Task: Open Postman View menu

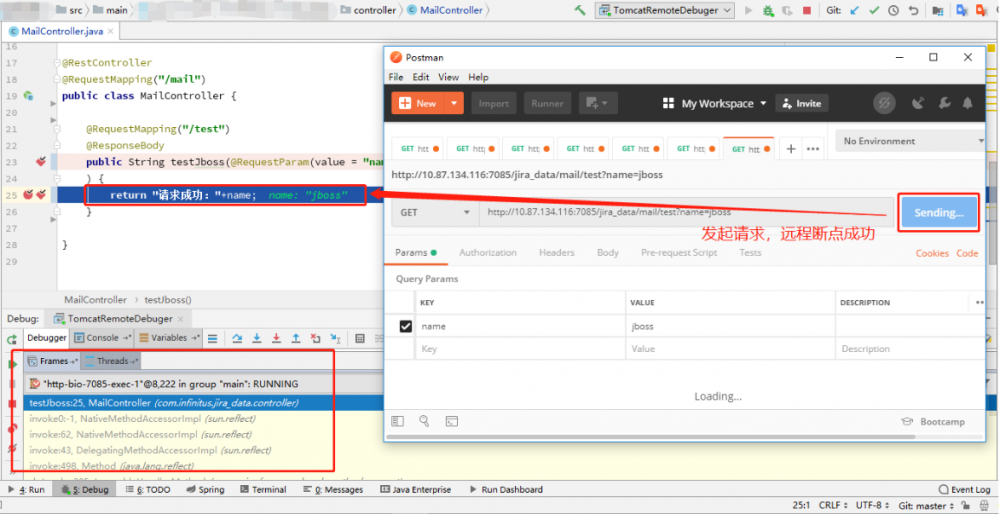Action: point(448,77)
